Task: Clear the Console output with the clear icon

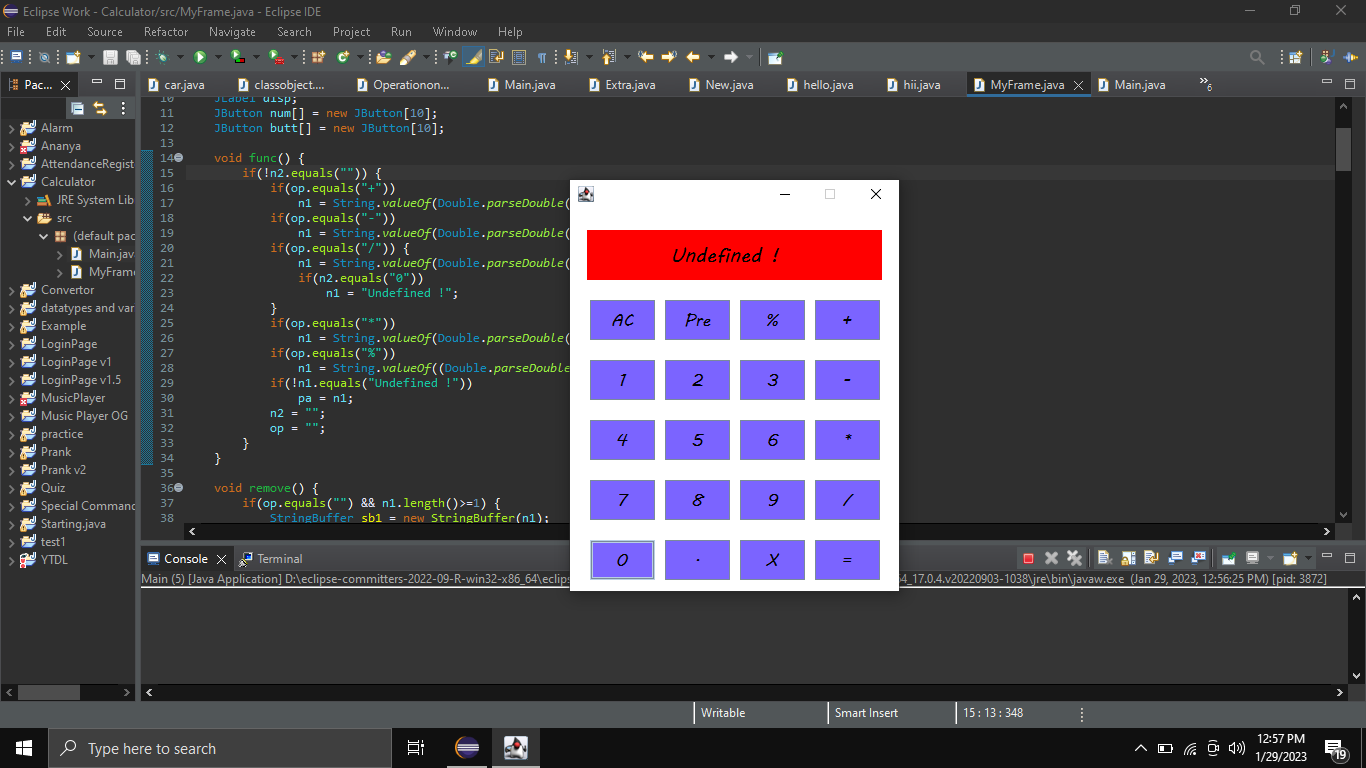Action: [x=1106, y=558]
